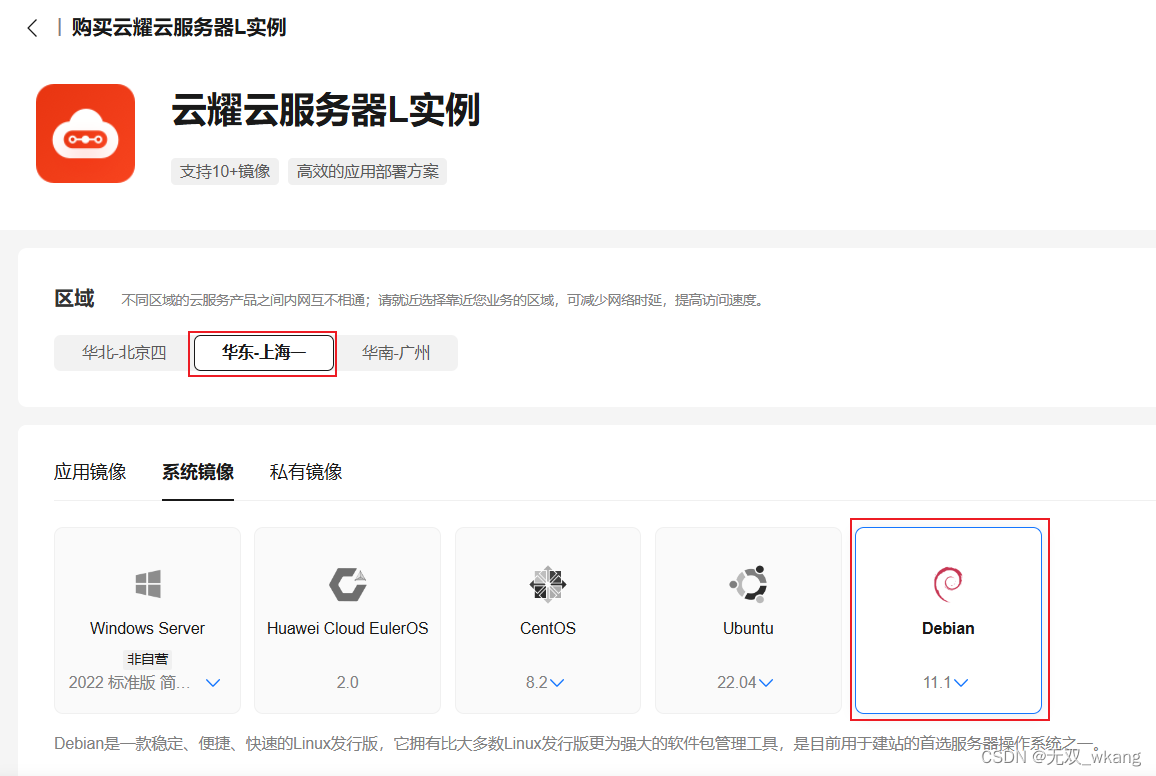Image resolution: width=1156 pixels, height=776 pixels.
Task: Click the CentOS logo icon
Action: pyautogui.click(x=548, y=584)
